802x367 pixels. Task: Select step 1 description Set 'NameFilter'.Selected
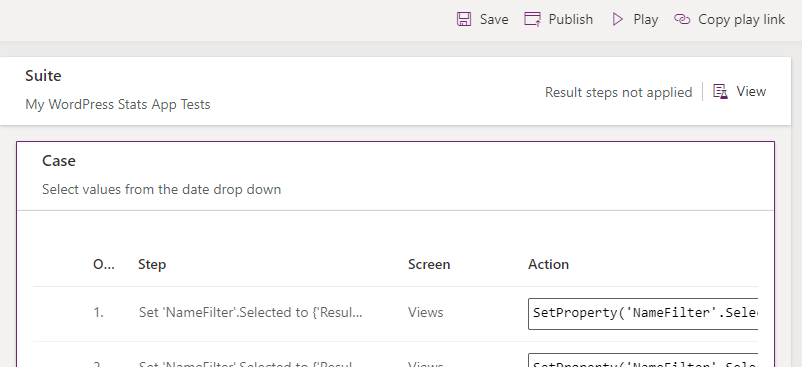click(x=251, y=312)
